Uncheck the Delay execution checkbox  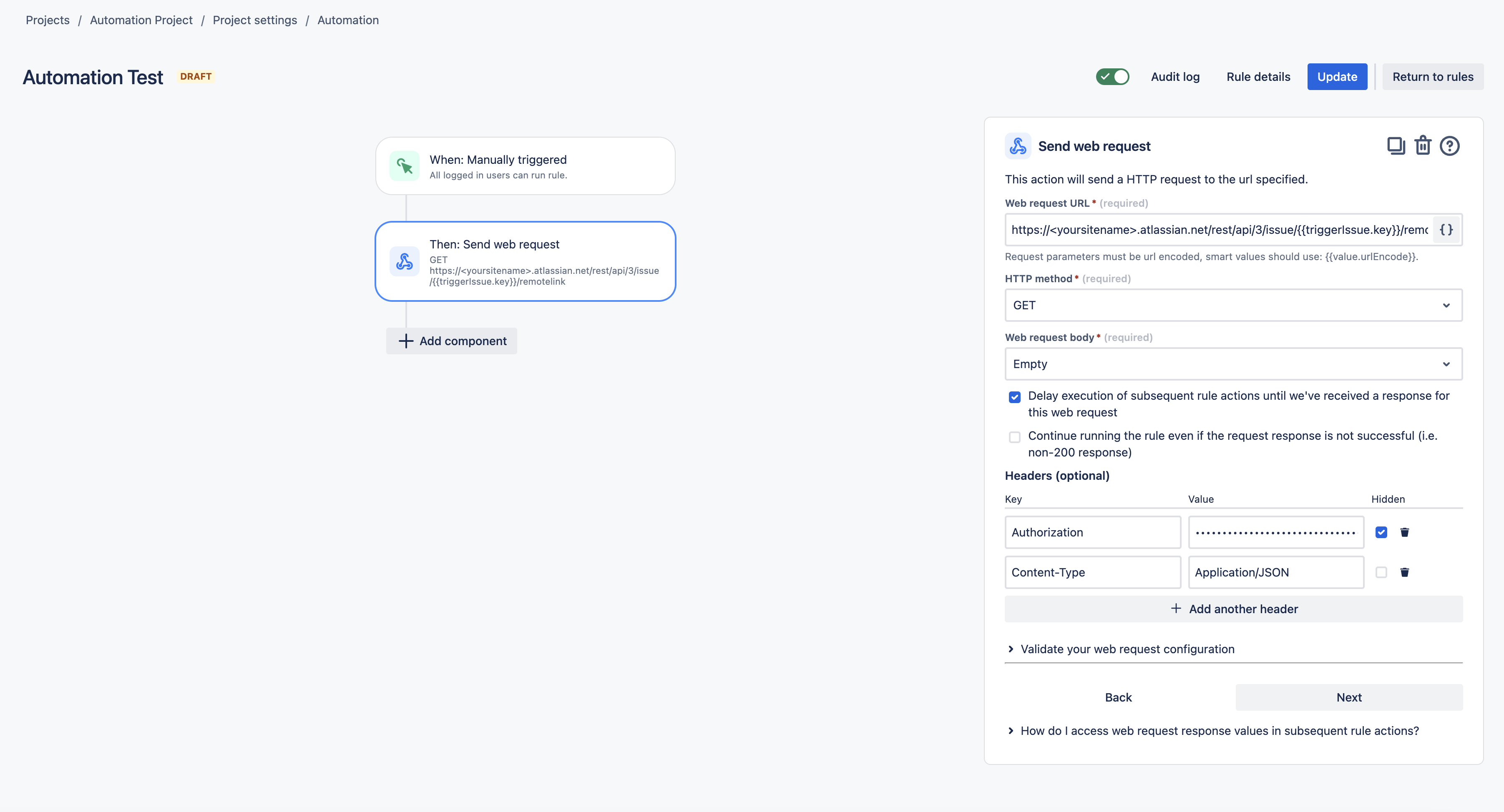point(1015,397)
